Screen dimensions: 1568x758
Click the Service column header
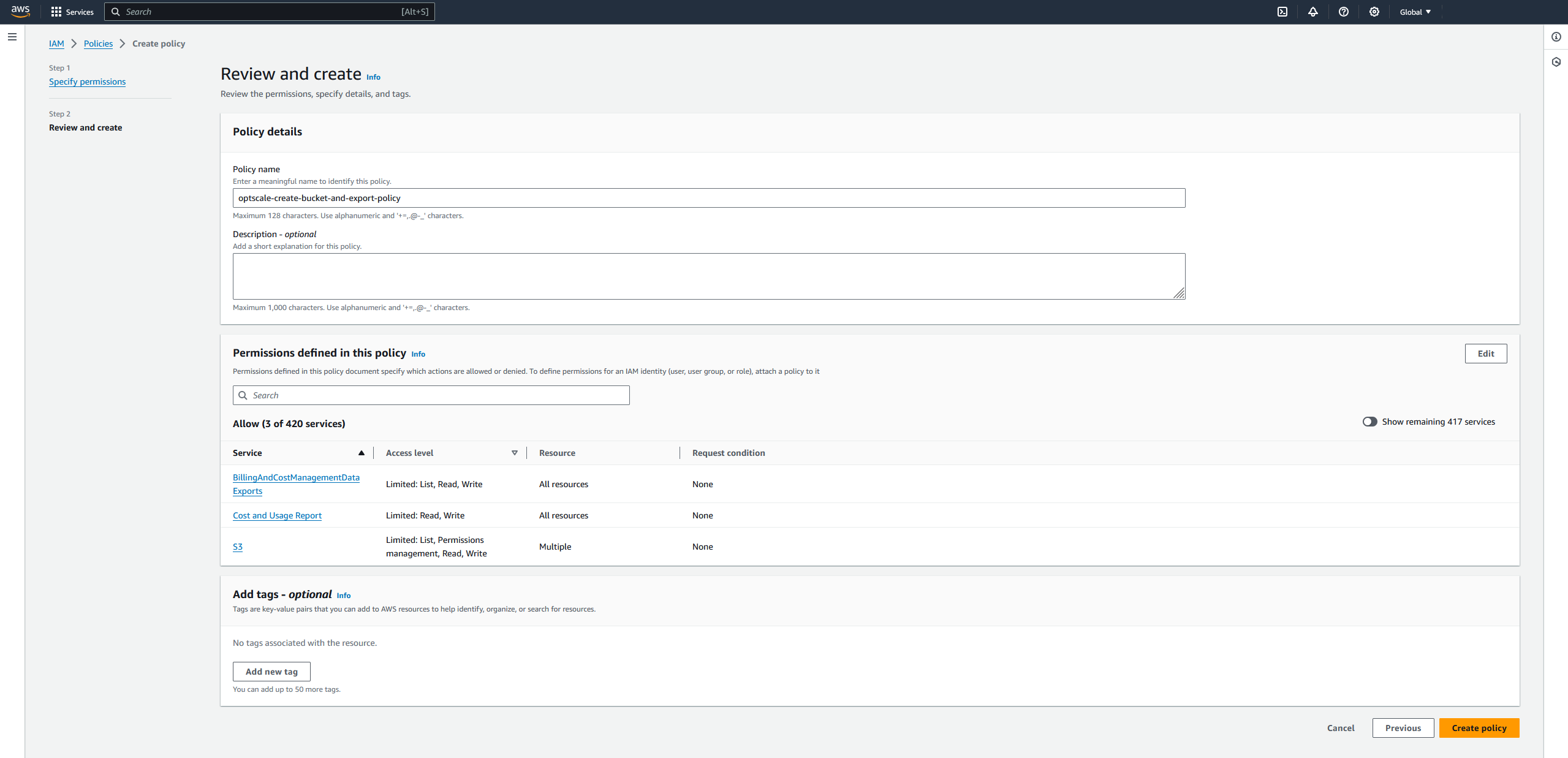[x=247, y=453]
